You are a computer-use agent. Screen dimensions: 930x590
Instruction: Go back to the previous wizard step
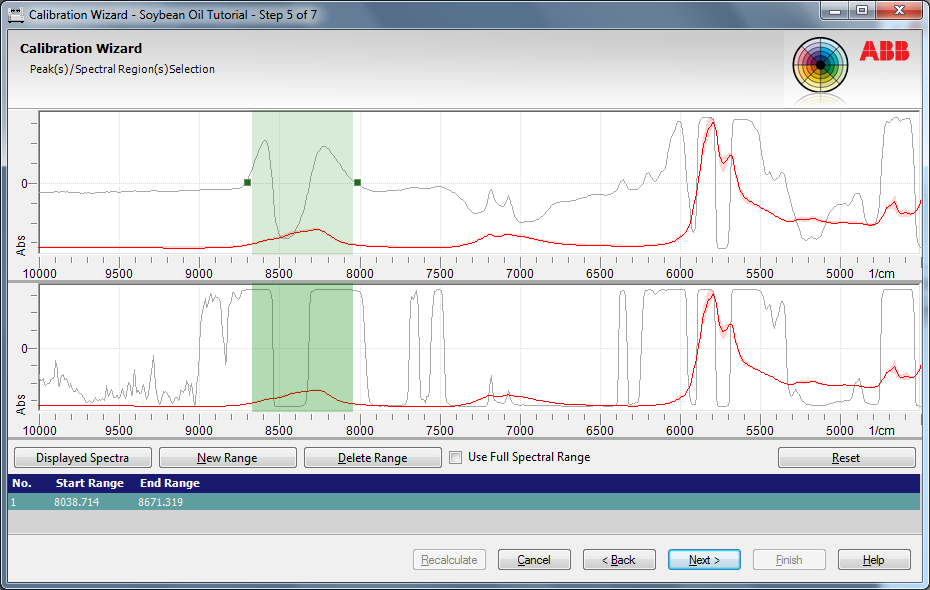pos(619,560)
